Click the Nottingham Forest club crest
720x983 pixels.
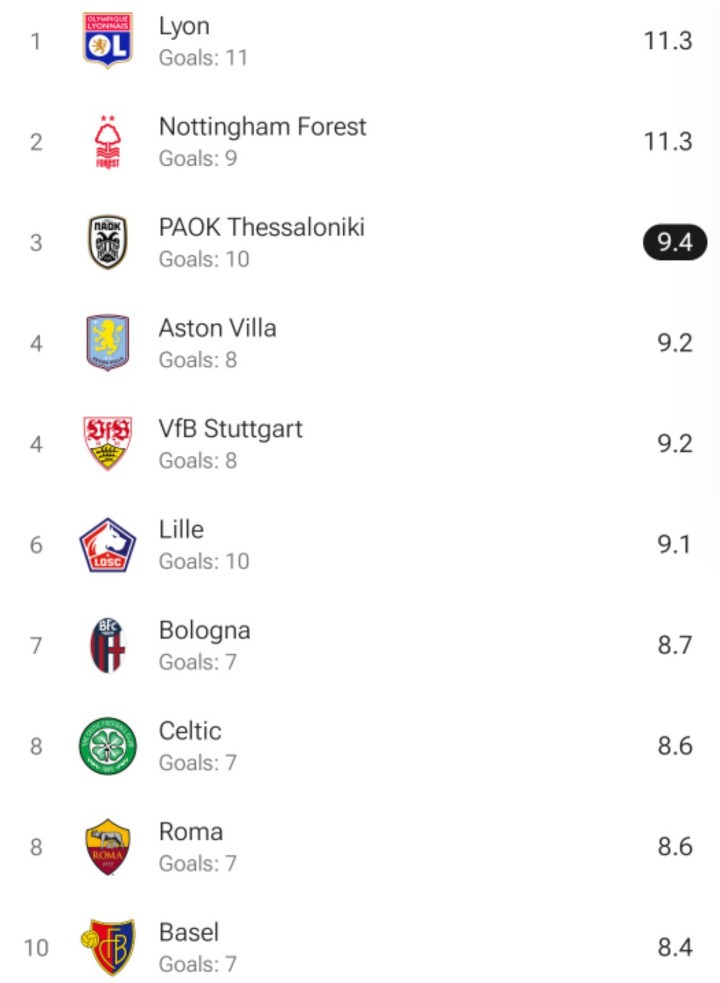pyautogui.click(x=107, y=142)
